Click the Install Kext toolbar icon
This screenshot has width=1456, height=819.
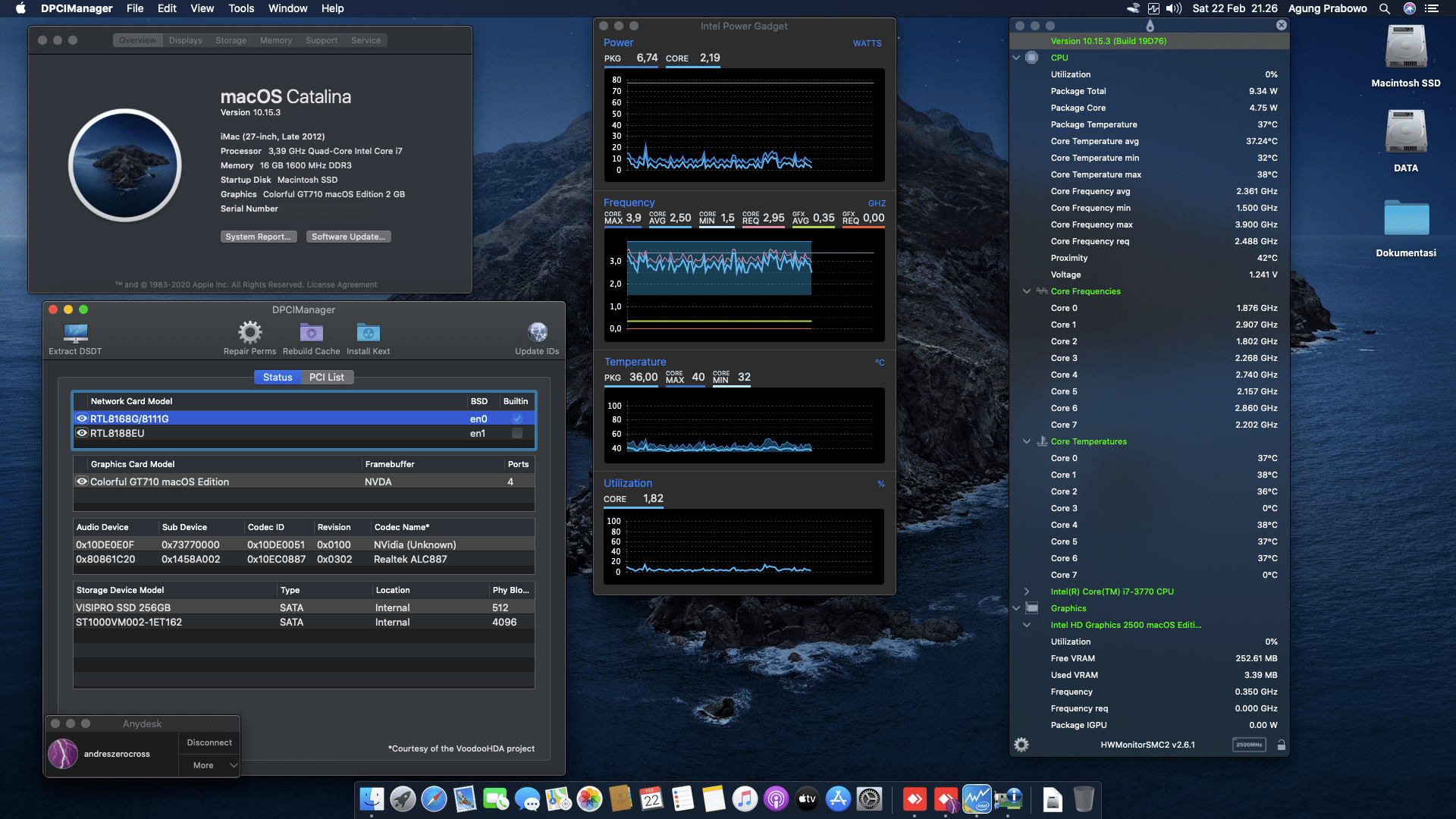368,332
